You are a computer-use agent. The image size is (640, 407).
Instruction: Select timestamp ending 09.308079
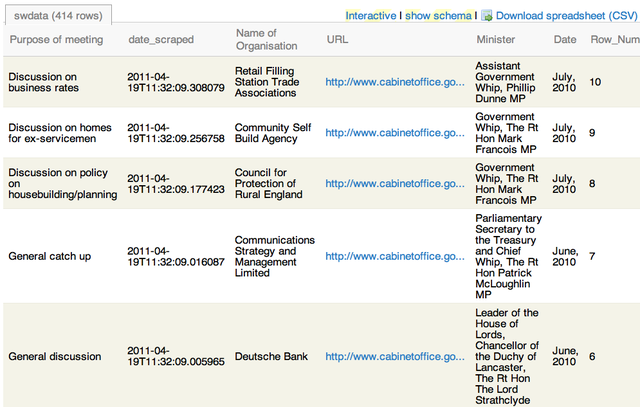pos(176,82)
